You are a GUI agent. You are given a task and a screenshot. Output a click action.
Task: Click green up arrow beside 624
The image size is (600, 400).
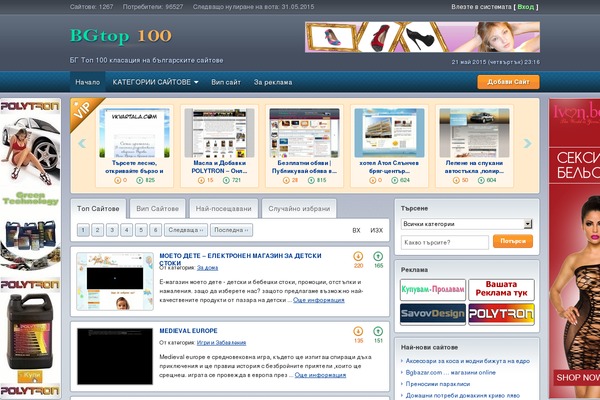395,180
